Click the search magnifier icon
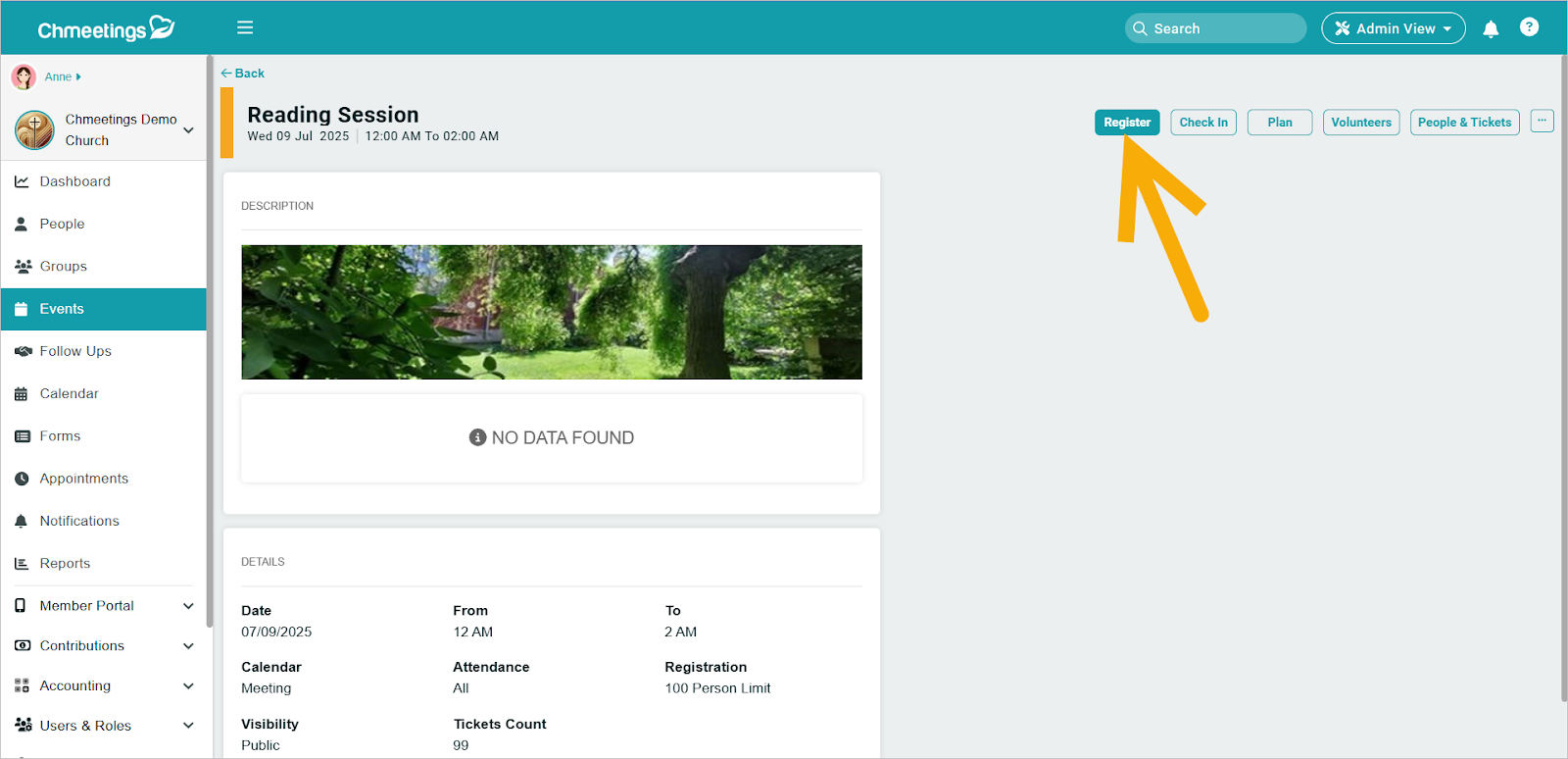 tap(1140, 28)
